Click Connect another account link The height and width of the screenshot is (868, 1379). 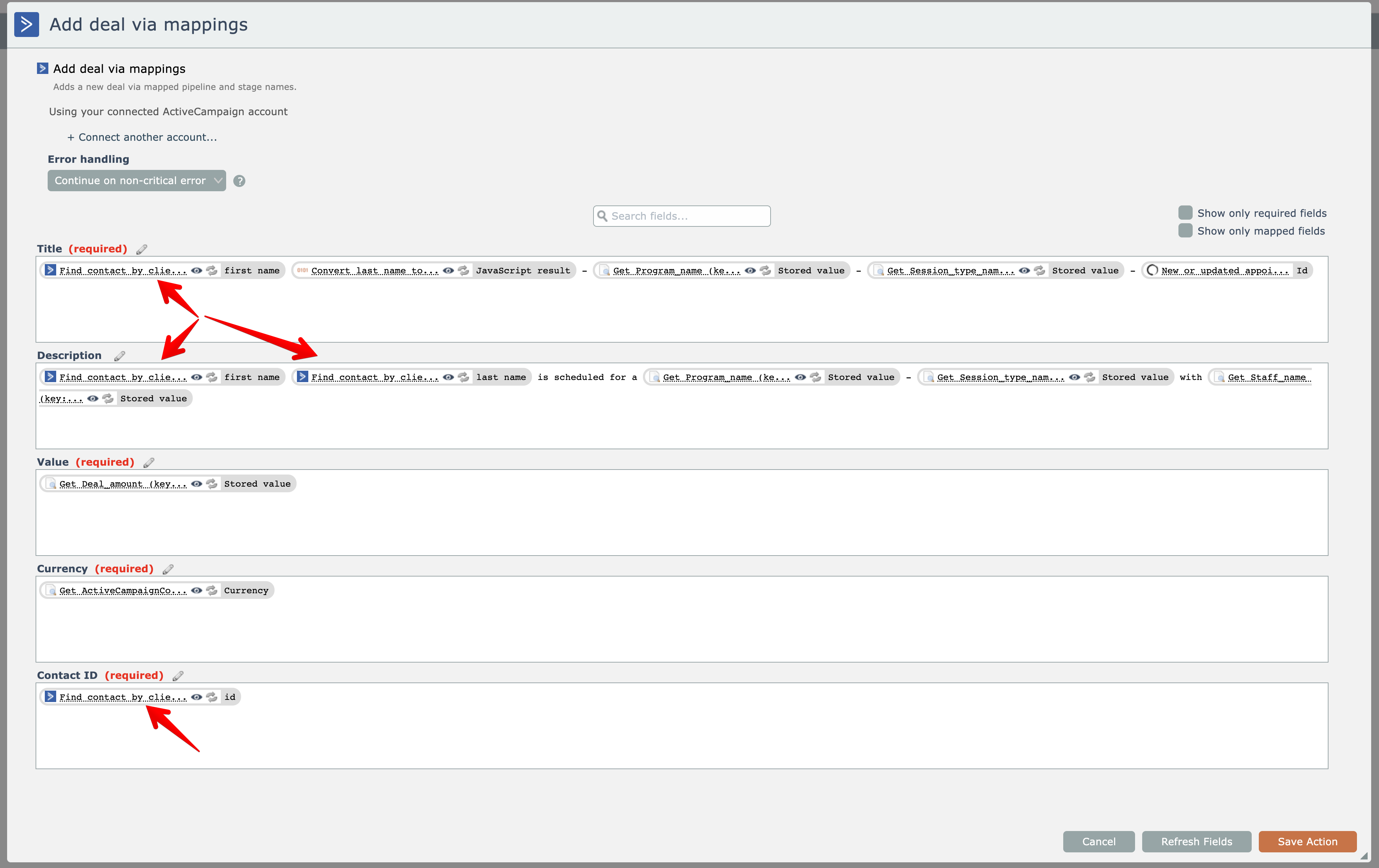(142, 138)
